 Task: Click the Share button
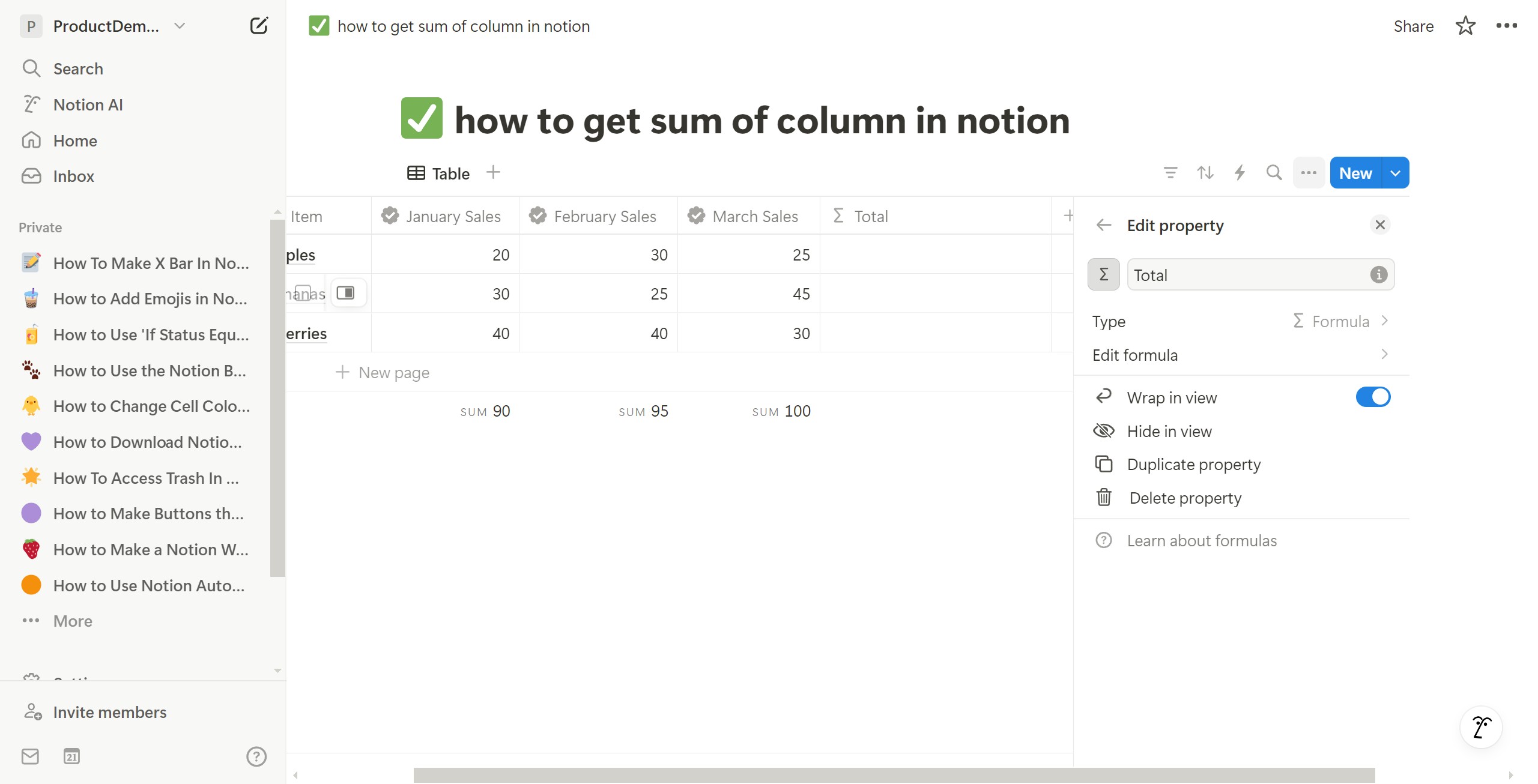tap(1413, 26)
